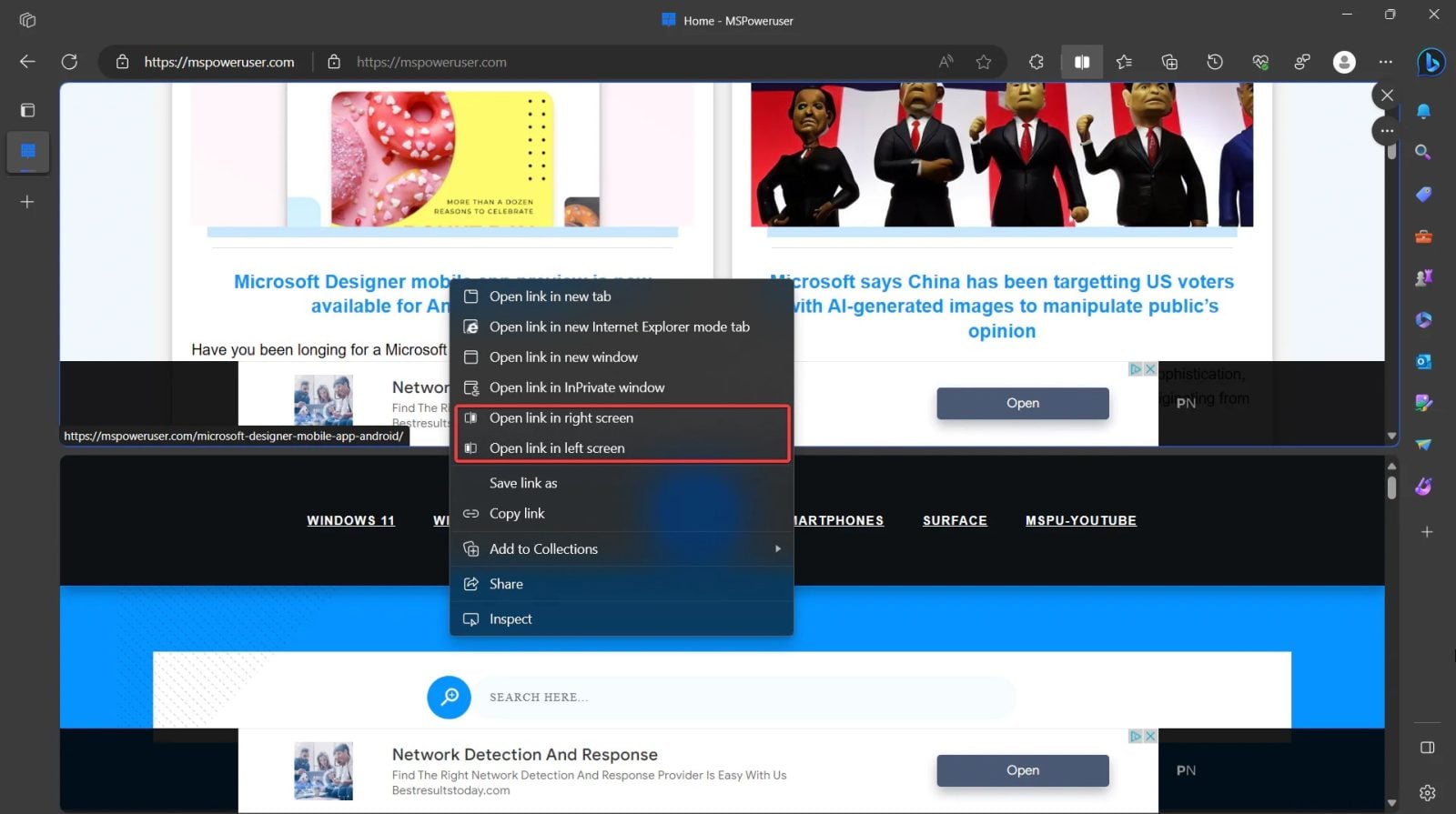Click the refresh page icon
The height and width of the screenshot is (814, 1456).
coord(69,62)
